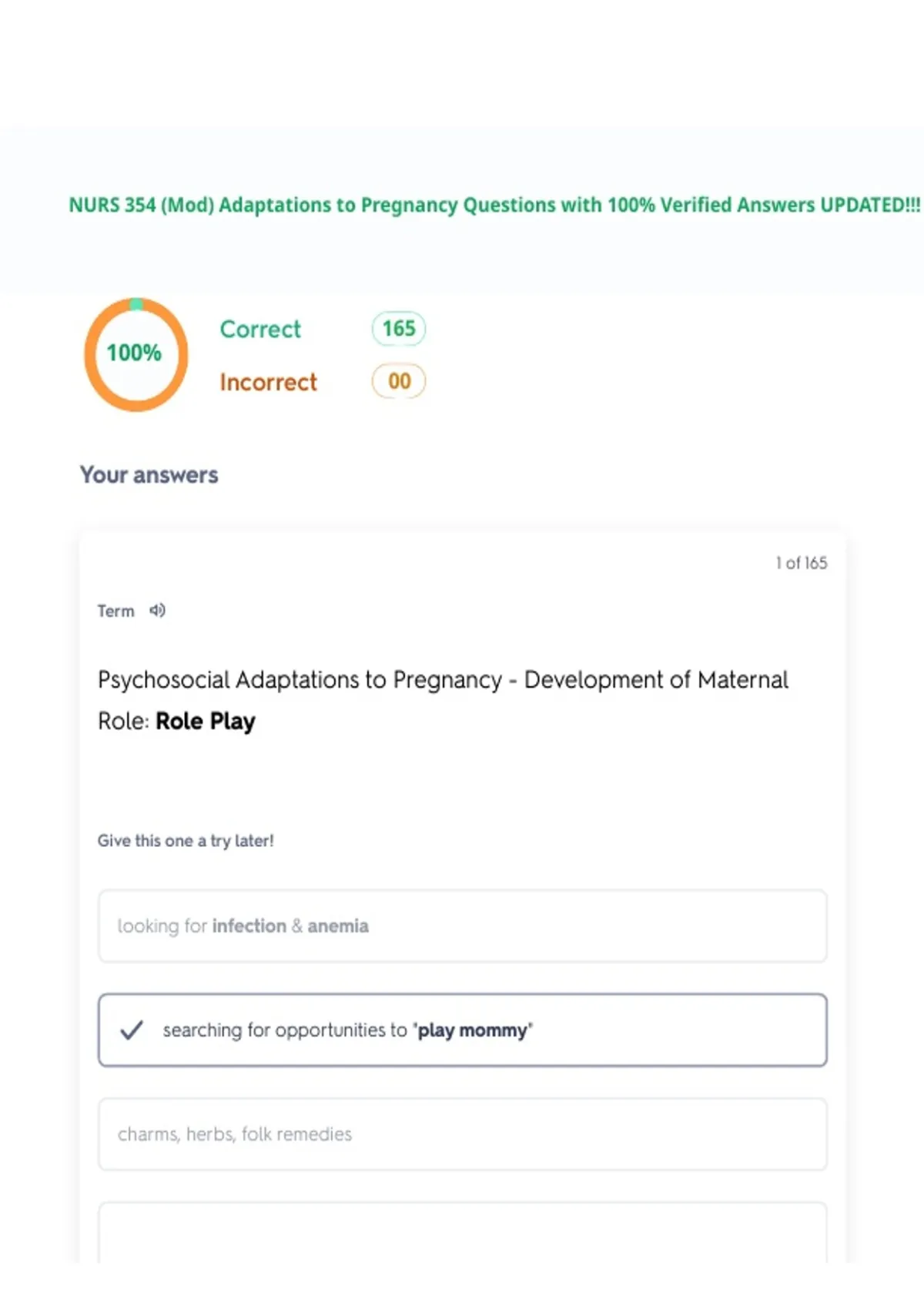This screenshot has width=924, height=1309.
Task: Click the bold 'play mommy' phrase
Action: point(473,1030)
